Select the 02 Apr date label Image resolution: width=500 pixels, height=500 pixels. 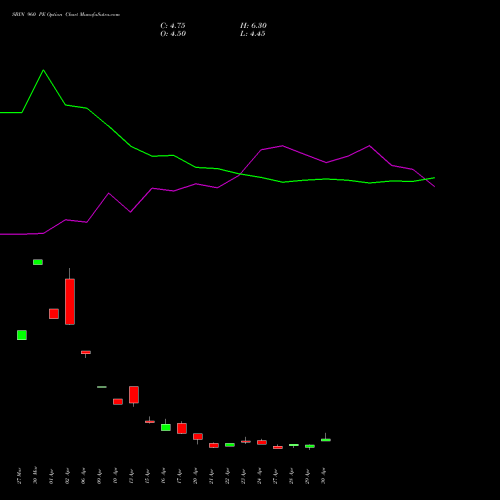[x=67, y=476]
